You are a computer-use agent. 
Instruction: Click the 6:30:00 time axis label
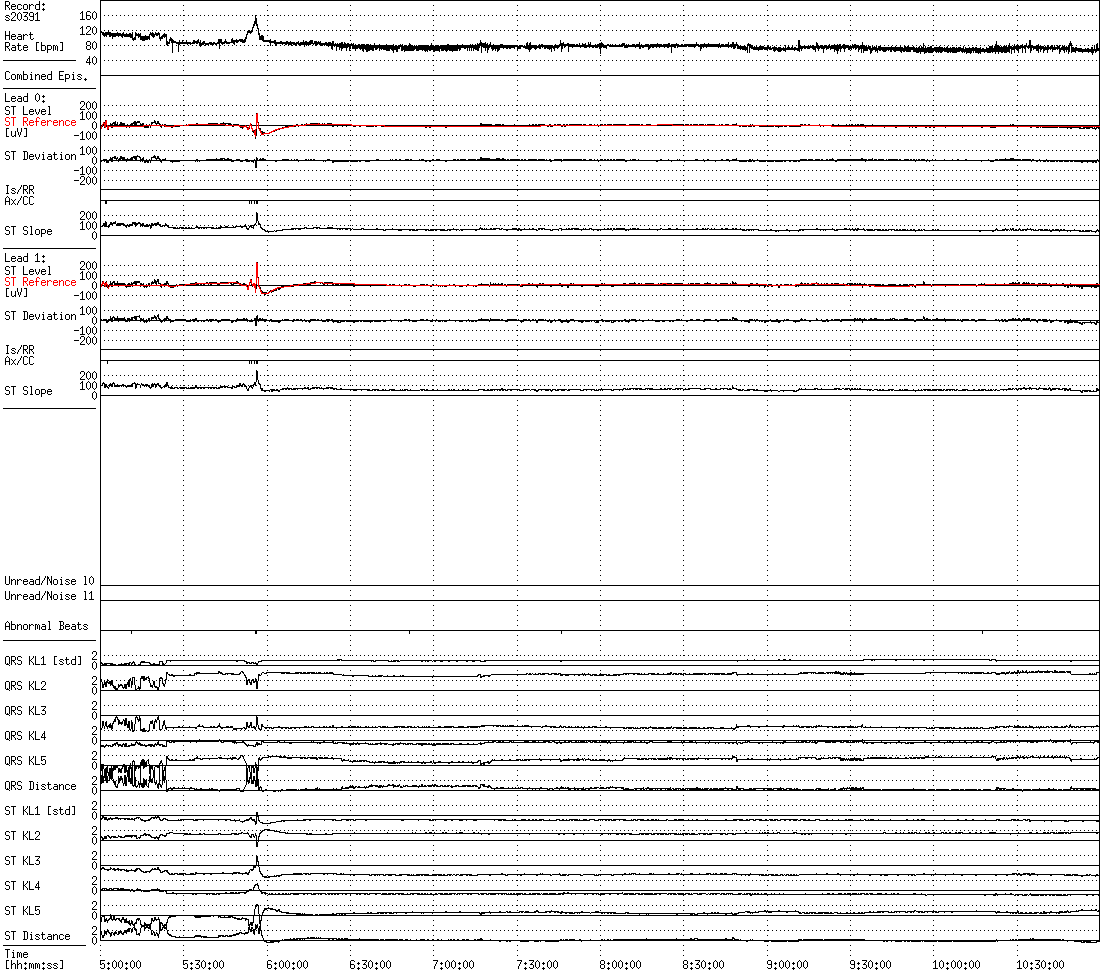pyautogui.click(x=369, y=964)
